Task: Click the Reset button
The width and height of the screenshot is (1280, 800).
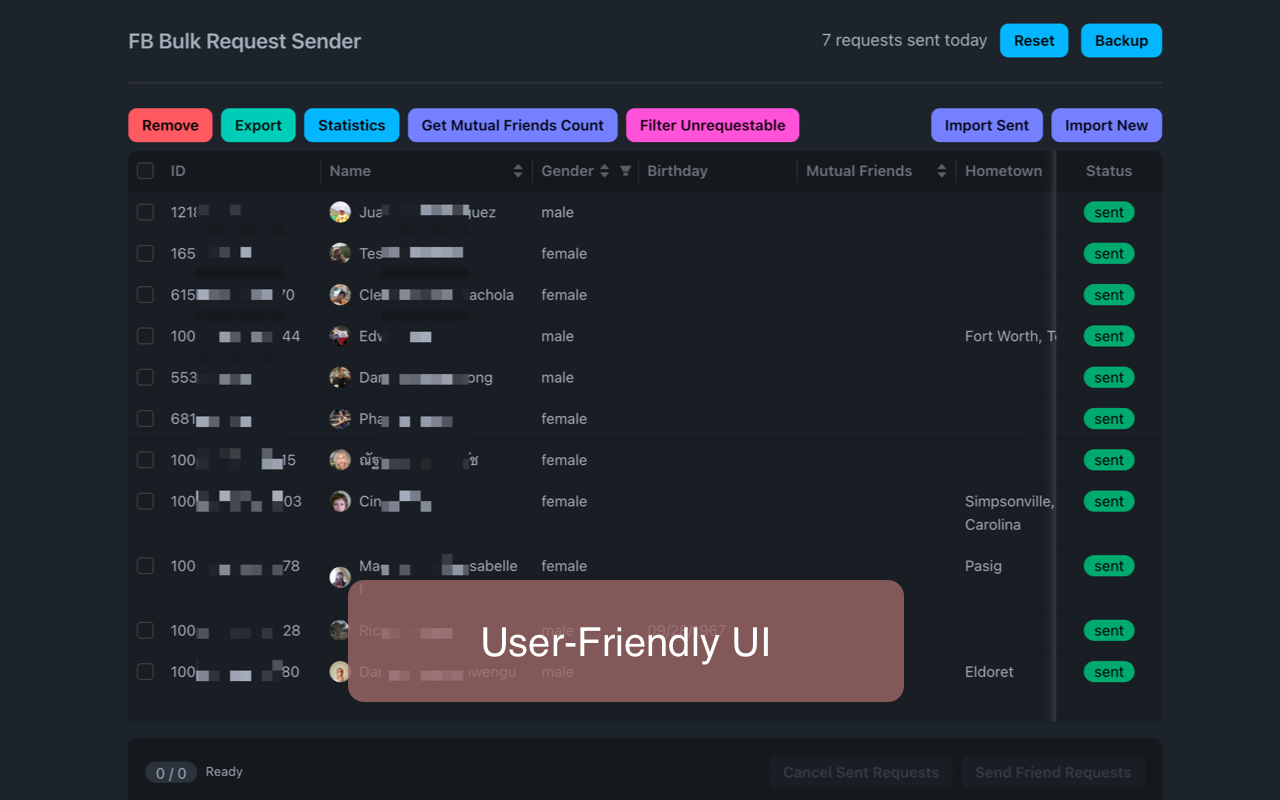Action: tap(1034, 41)
